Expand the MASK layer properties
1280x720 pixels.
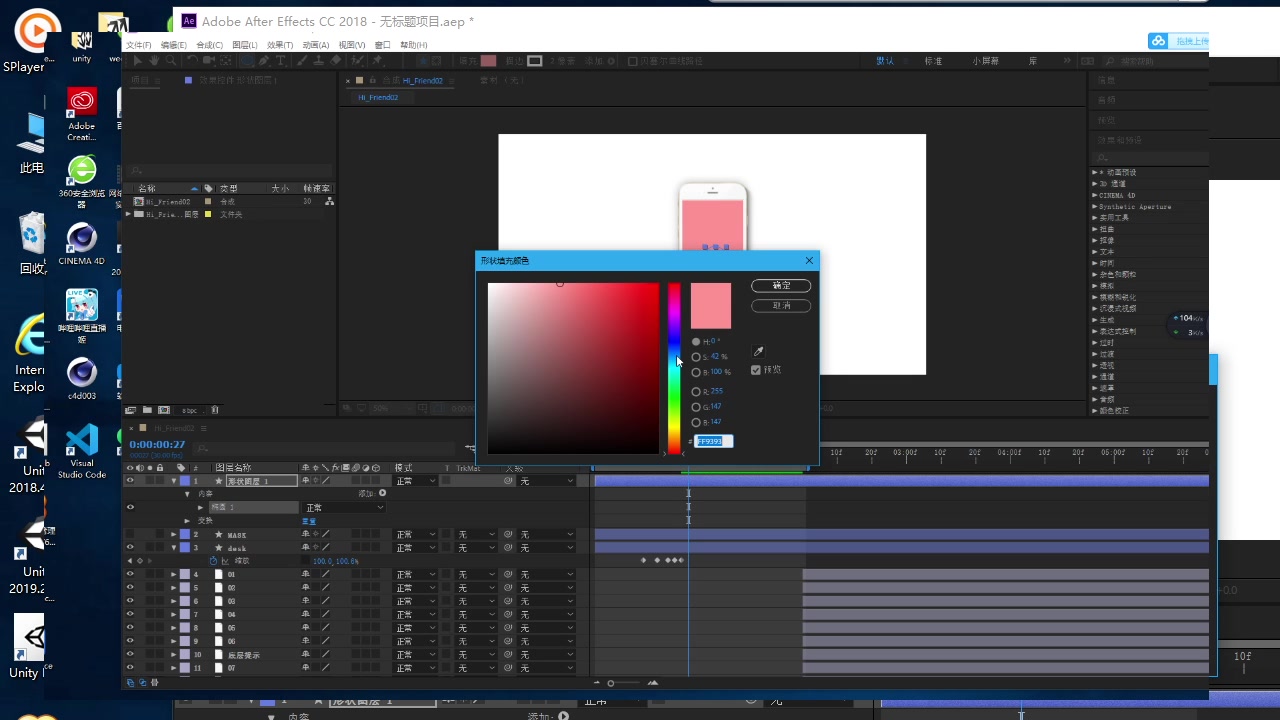174,535
